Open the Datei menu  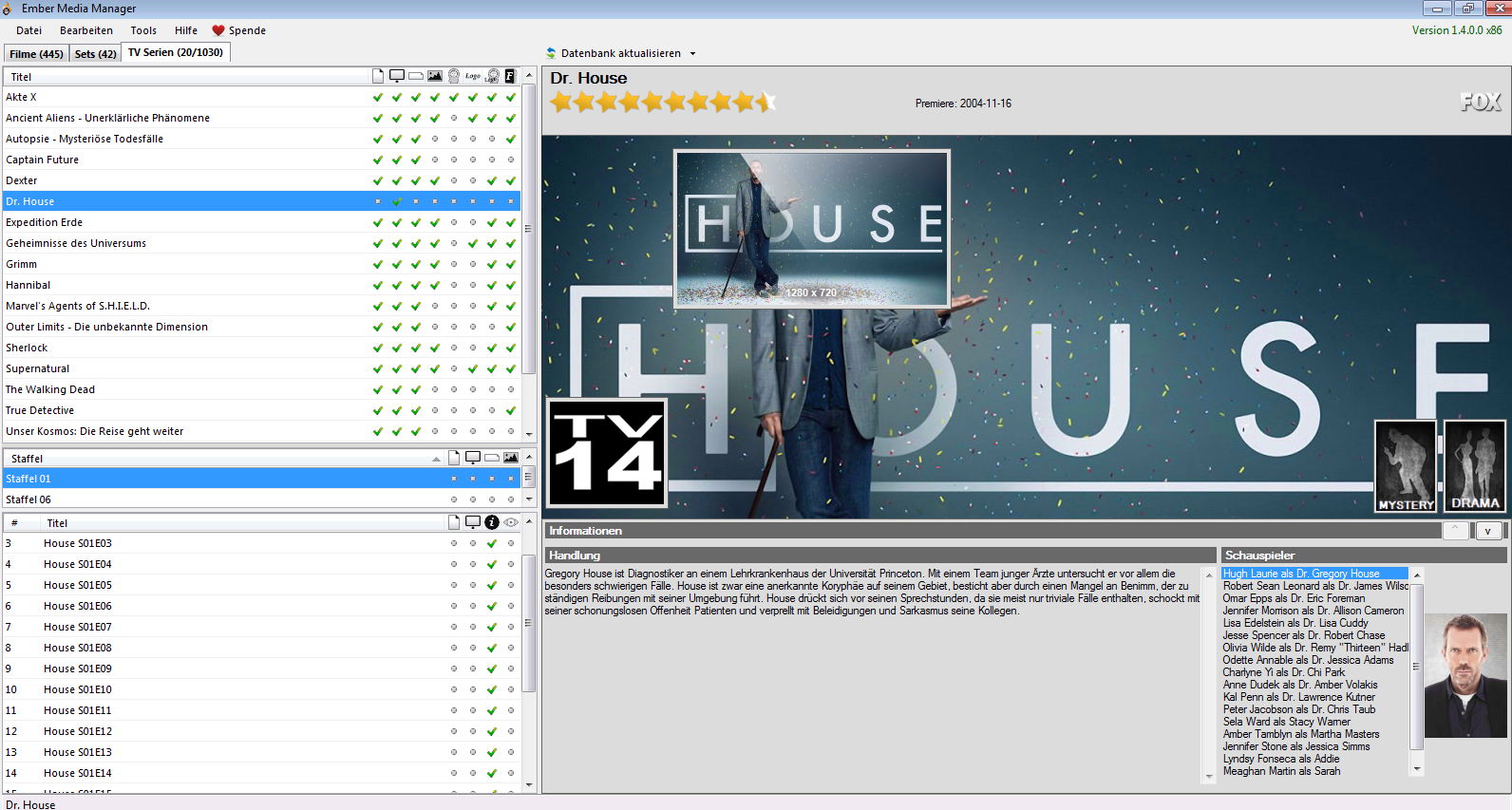28,30
